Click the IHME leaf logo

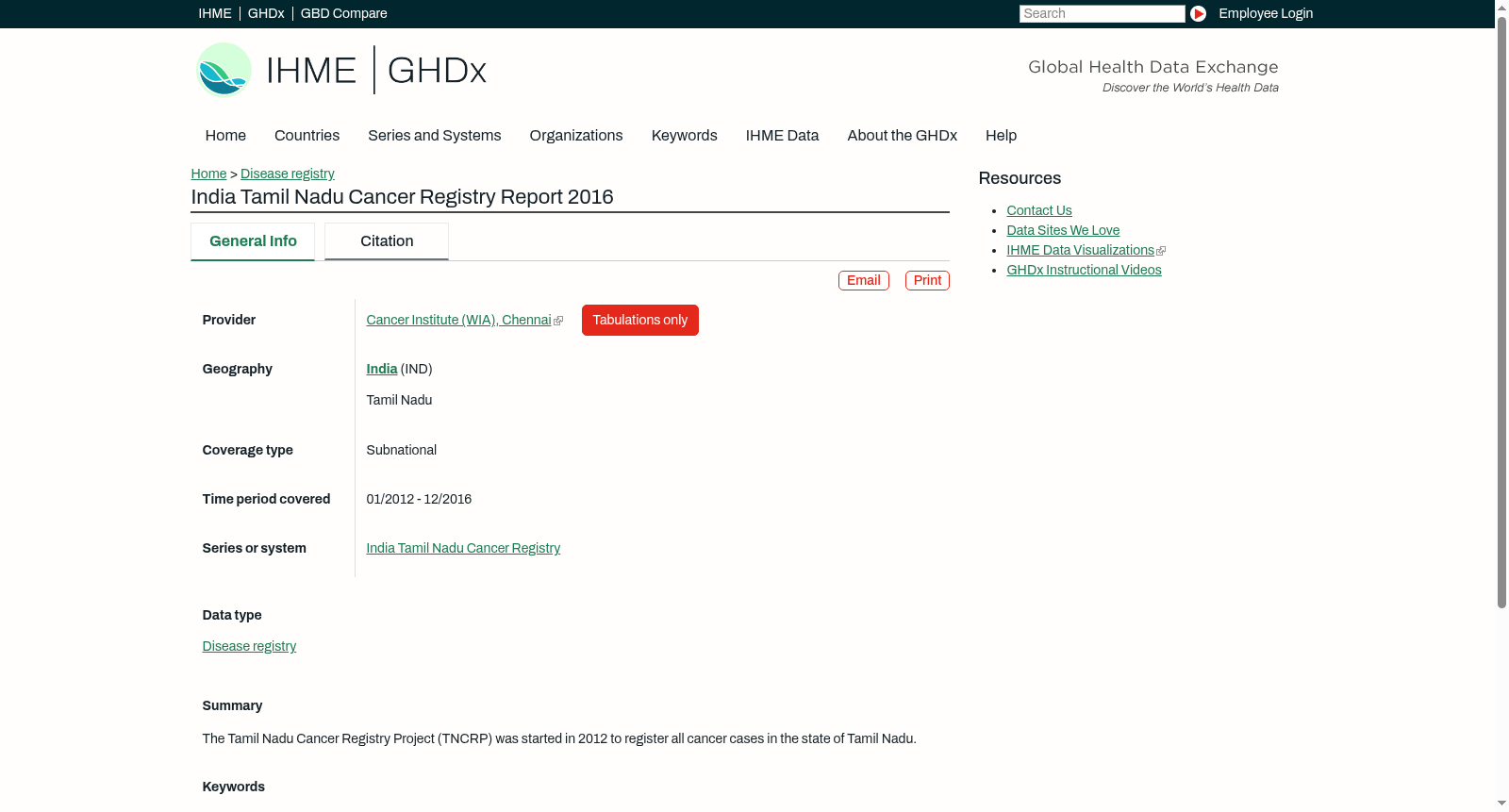(224, 70)
